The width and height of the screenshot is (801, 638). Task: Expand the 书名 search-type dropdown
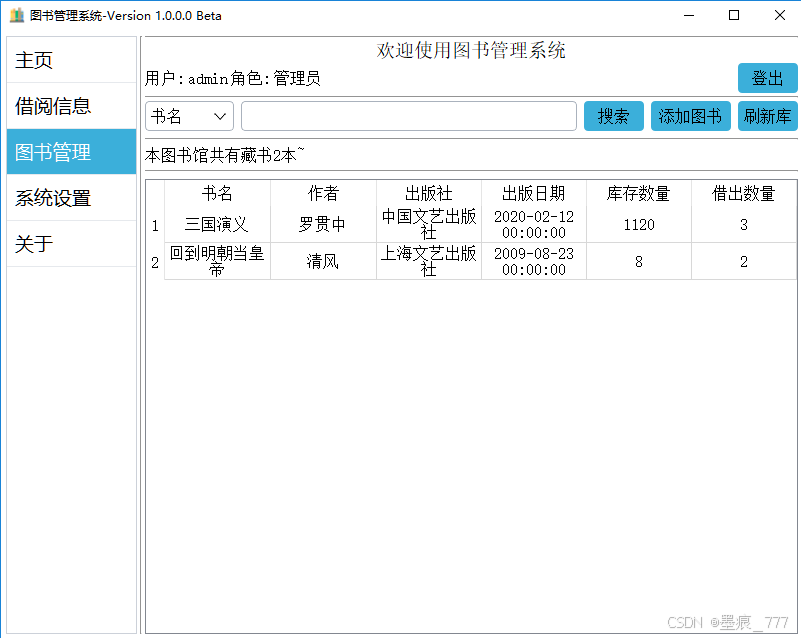point(190,116)
